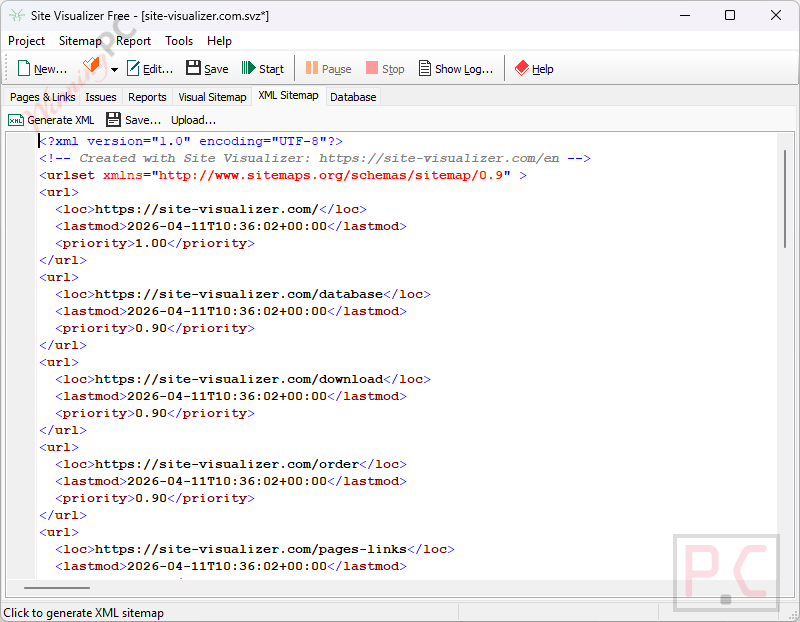This screenshot has width=800, height=622.
Task: Click the Edit project pencil icon
Action: click(133, 68)
